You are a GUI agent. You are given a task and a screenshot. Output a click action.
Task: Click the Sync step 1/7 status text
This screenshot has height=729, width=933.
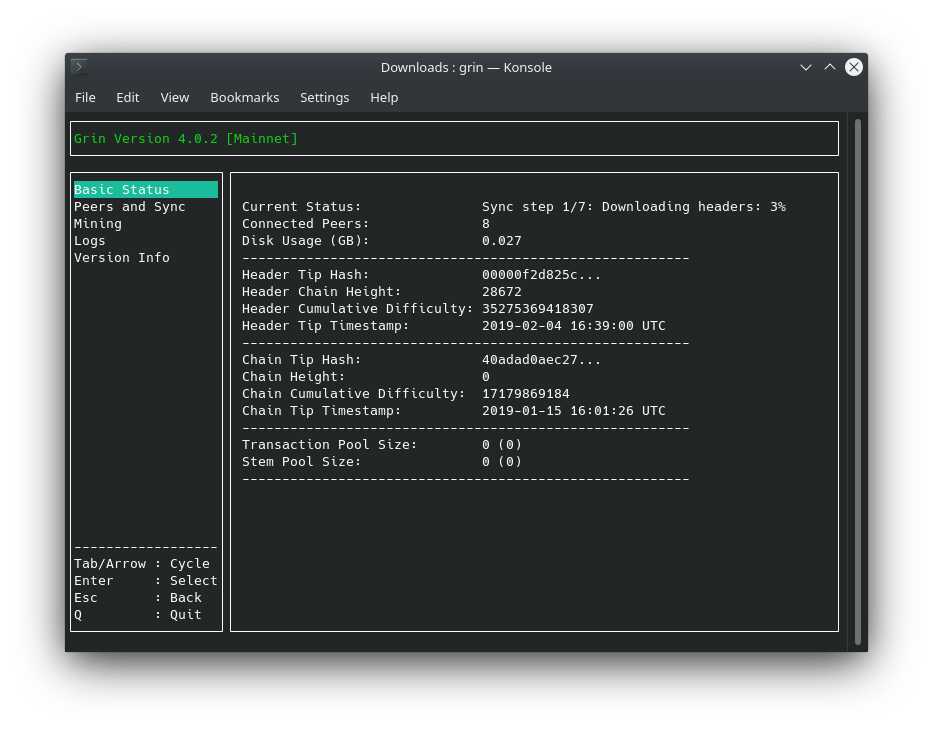pos(634,207)
